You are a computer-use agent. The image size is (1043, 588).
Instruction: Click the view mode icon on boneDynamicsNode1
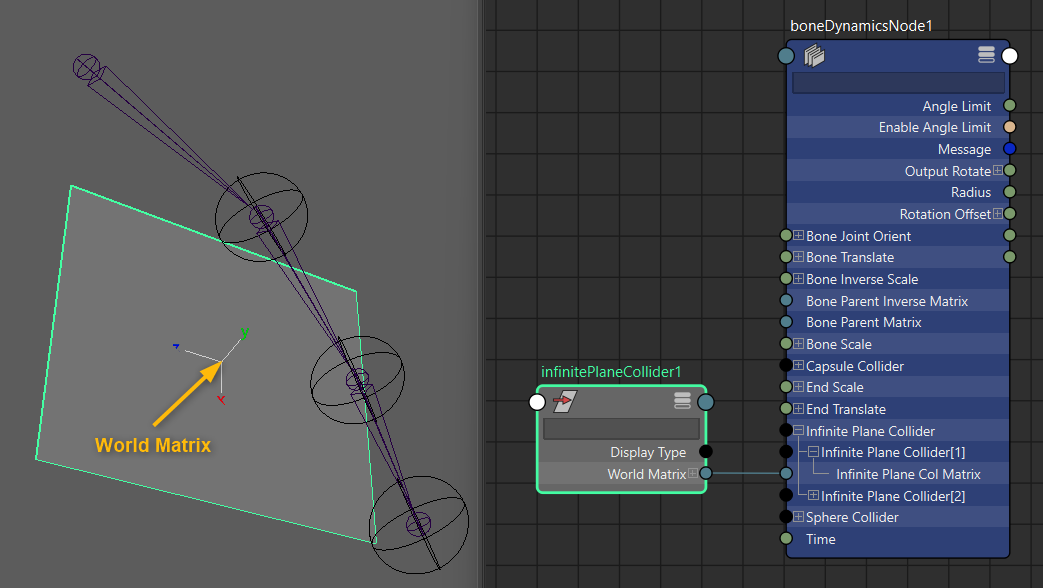986,55
